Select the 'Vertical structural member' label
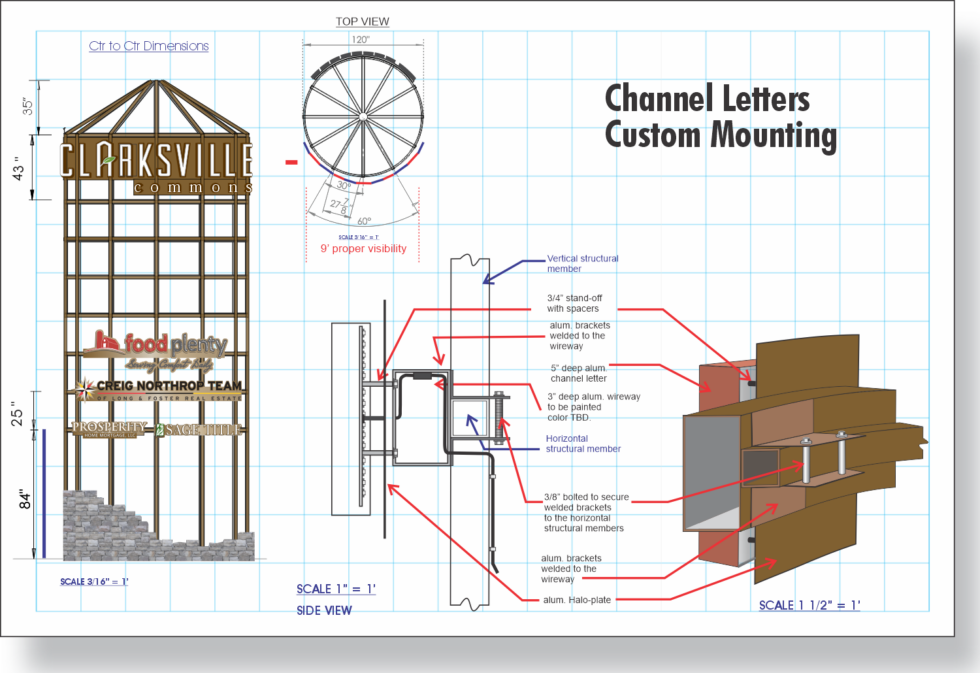 582,263
